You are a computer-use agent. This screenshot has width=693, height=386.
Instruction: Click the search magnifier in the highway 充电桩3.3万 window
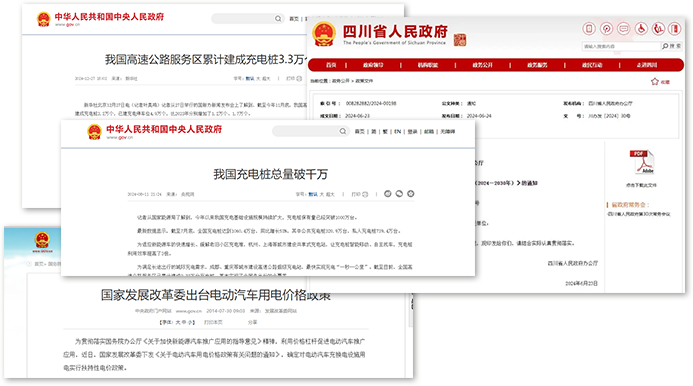(x=278, y=19)
